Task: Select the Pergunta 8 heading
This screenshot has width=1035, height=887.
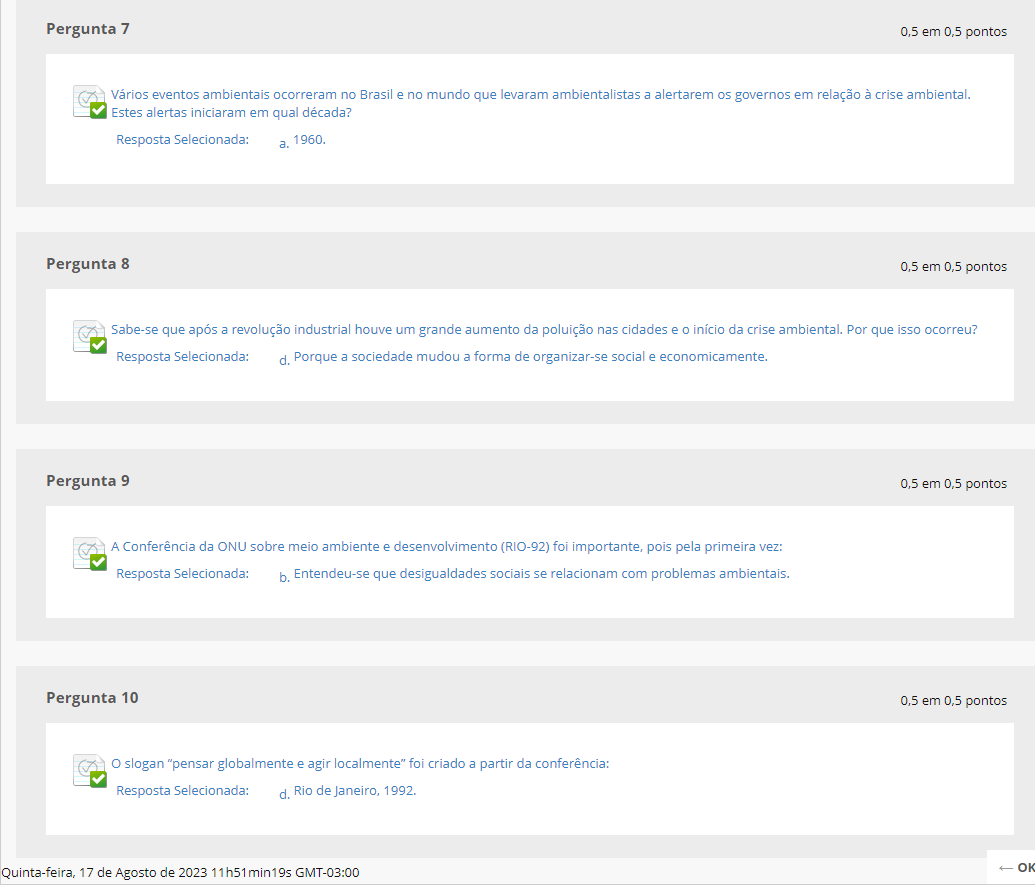Action: (88, 264)
